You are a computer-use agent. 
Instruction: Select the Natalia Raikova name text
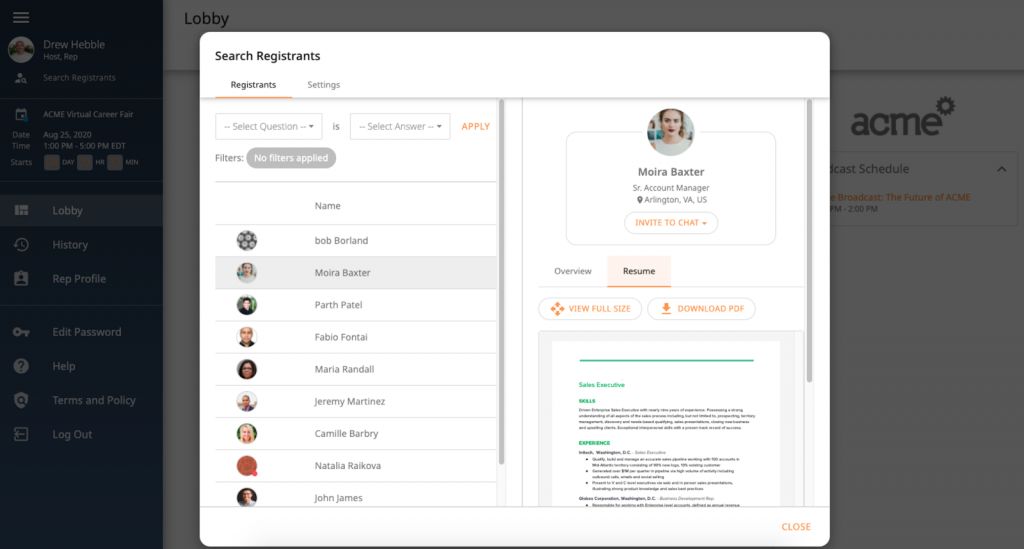pos(347,465)
